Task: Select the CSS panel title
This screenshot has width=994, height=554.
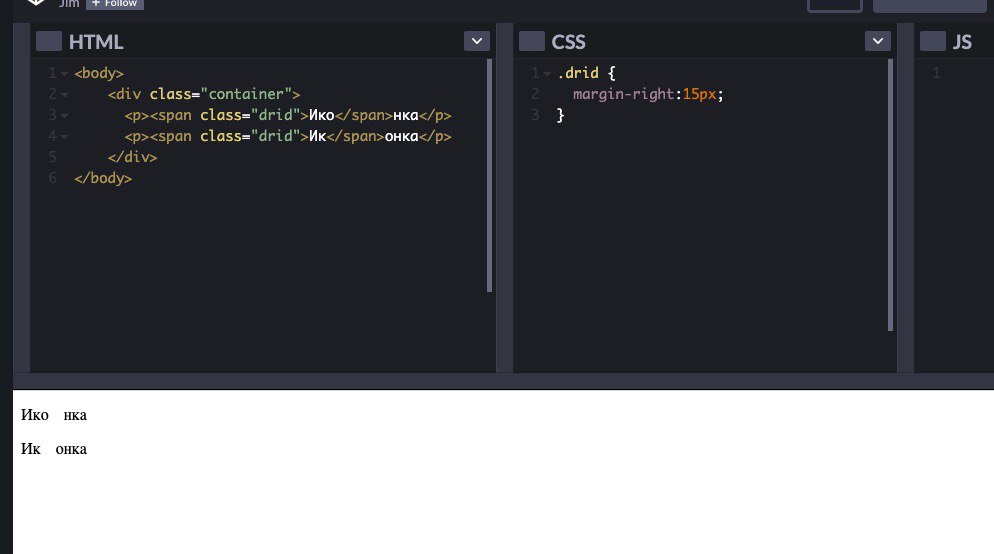Action: pos(569,42)
